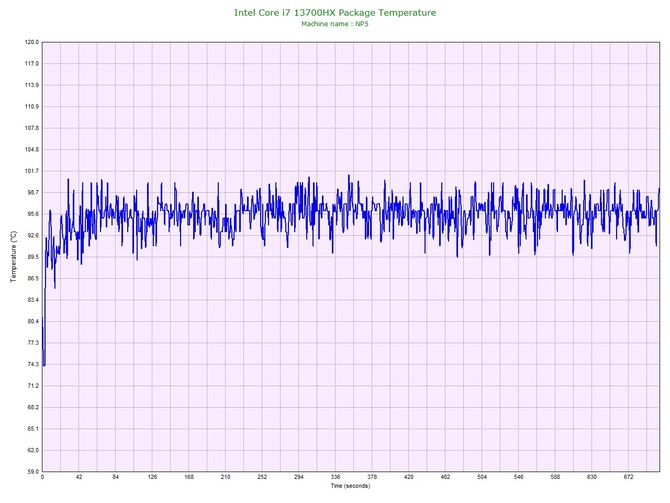The height and width of the screenshot is (503, 670).
Task: Select the 420 time tick label
Action: click(408, 477)
